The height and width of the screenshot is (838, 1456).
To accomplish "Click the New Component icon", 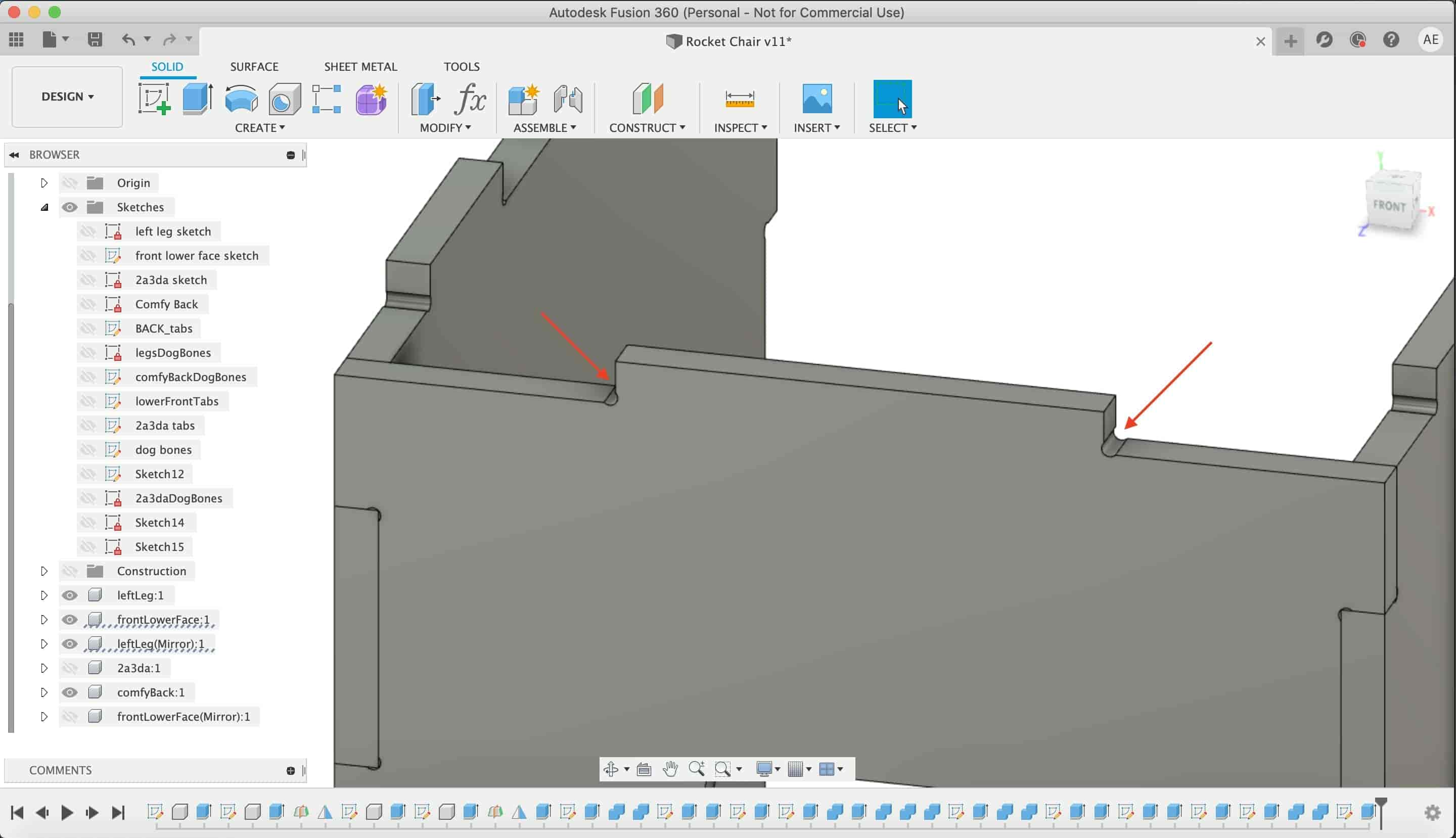I will pos(524,99).
